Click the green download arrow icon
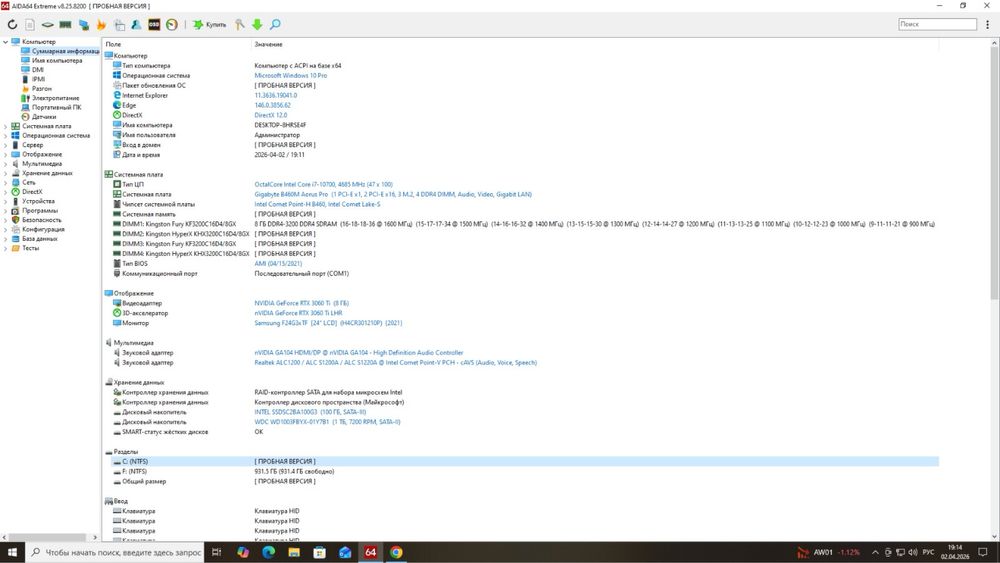The height and width of the screenshot is (563, 1000). click(x=257, y=24)
